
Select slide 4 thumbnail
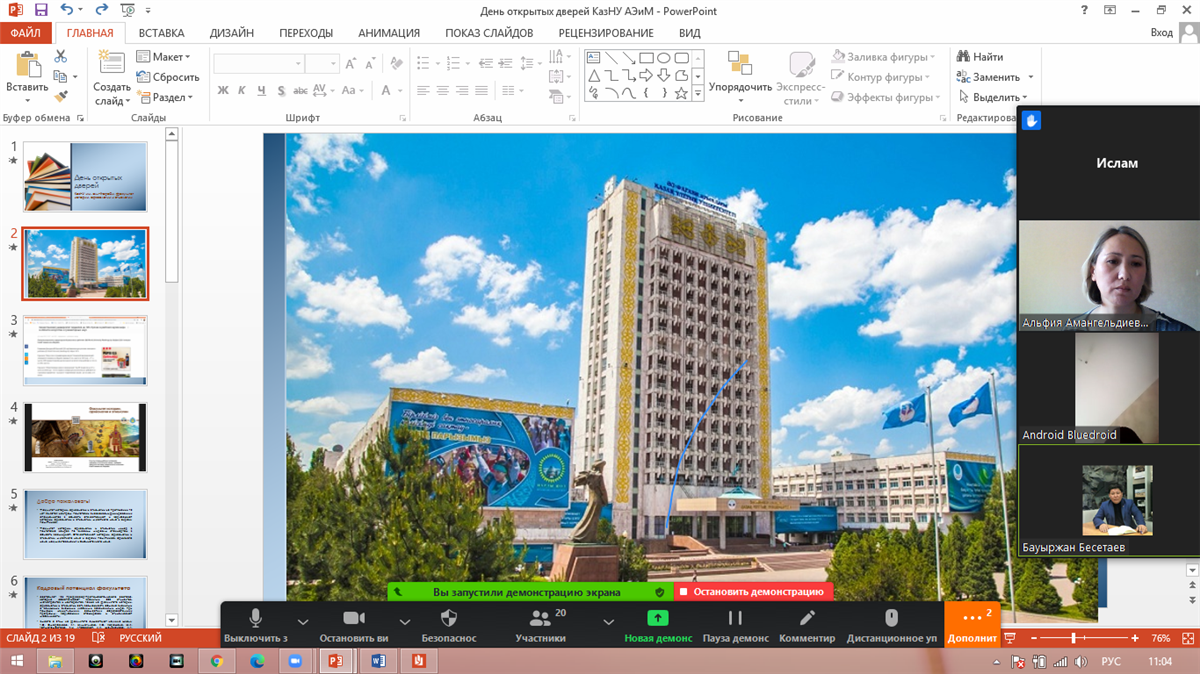pos(85,437)
